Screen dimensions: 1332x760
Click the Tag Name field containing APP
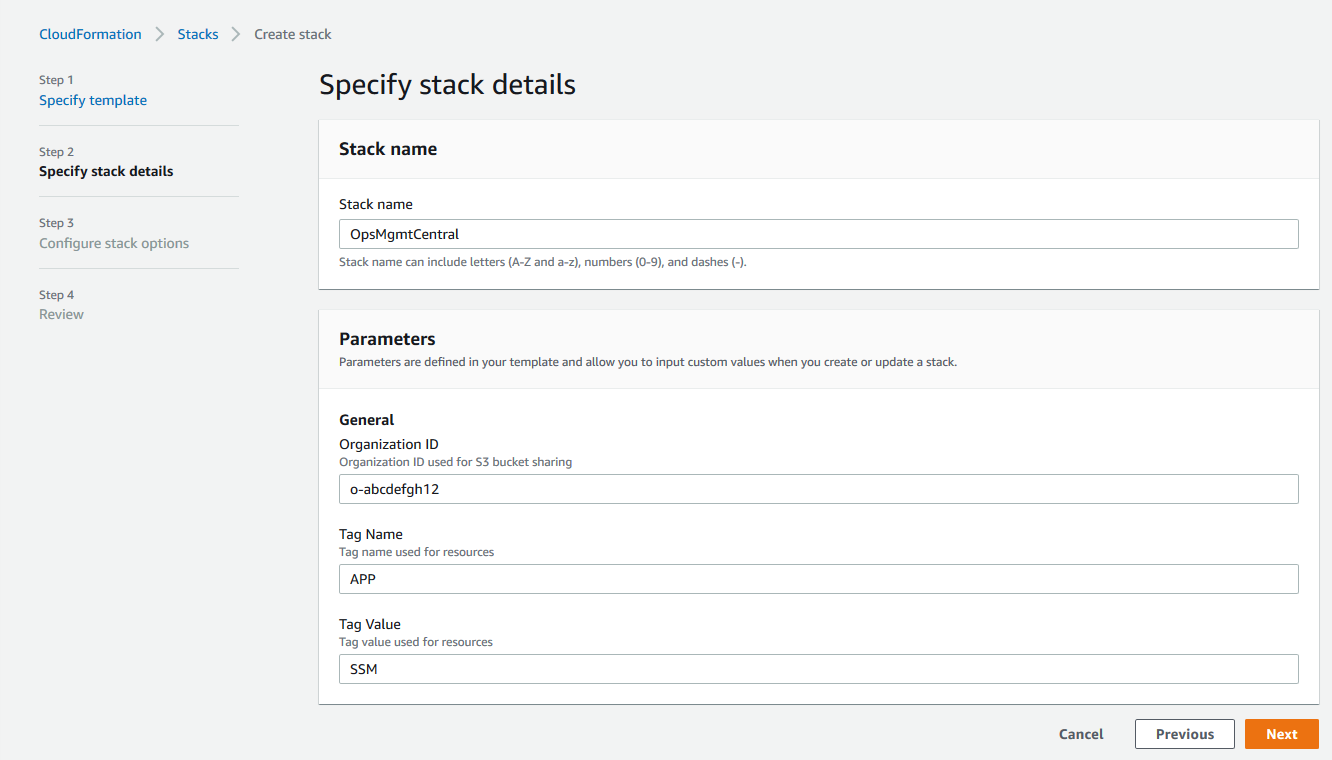(x=819, y=579)
